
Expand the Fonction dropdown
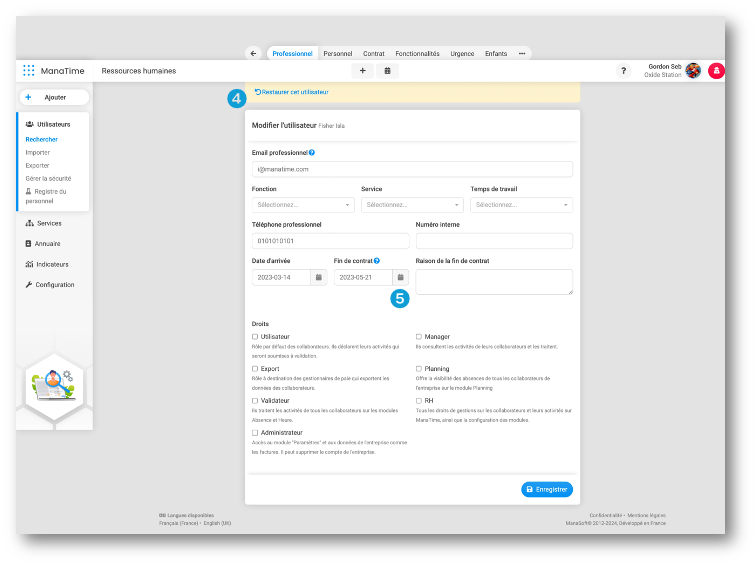[x=303, y=205]
